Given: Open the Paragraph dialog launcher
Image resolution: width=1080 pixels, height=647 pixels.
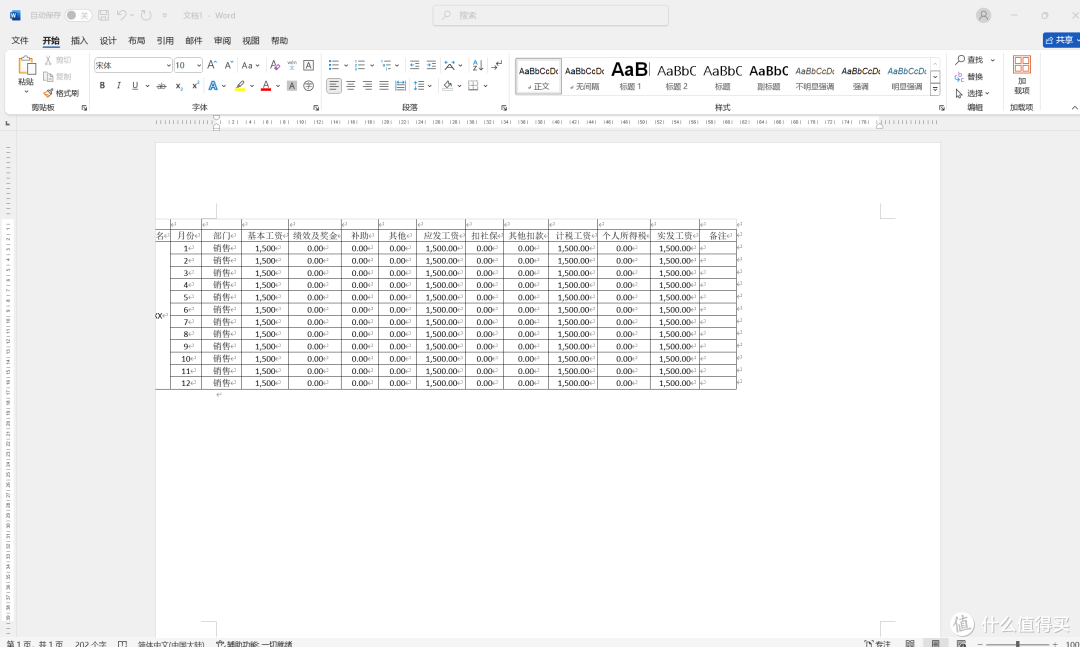Looking at the screenshot, I should pyautogui.click(x=504, y=108).
